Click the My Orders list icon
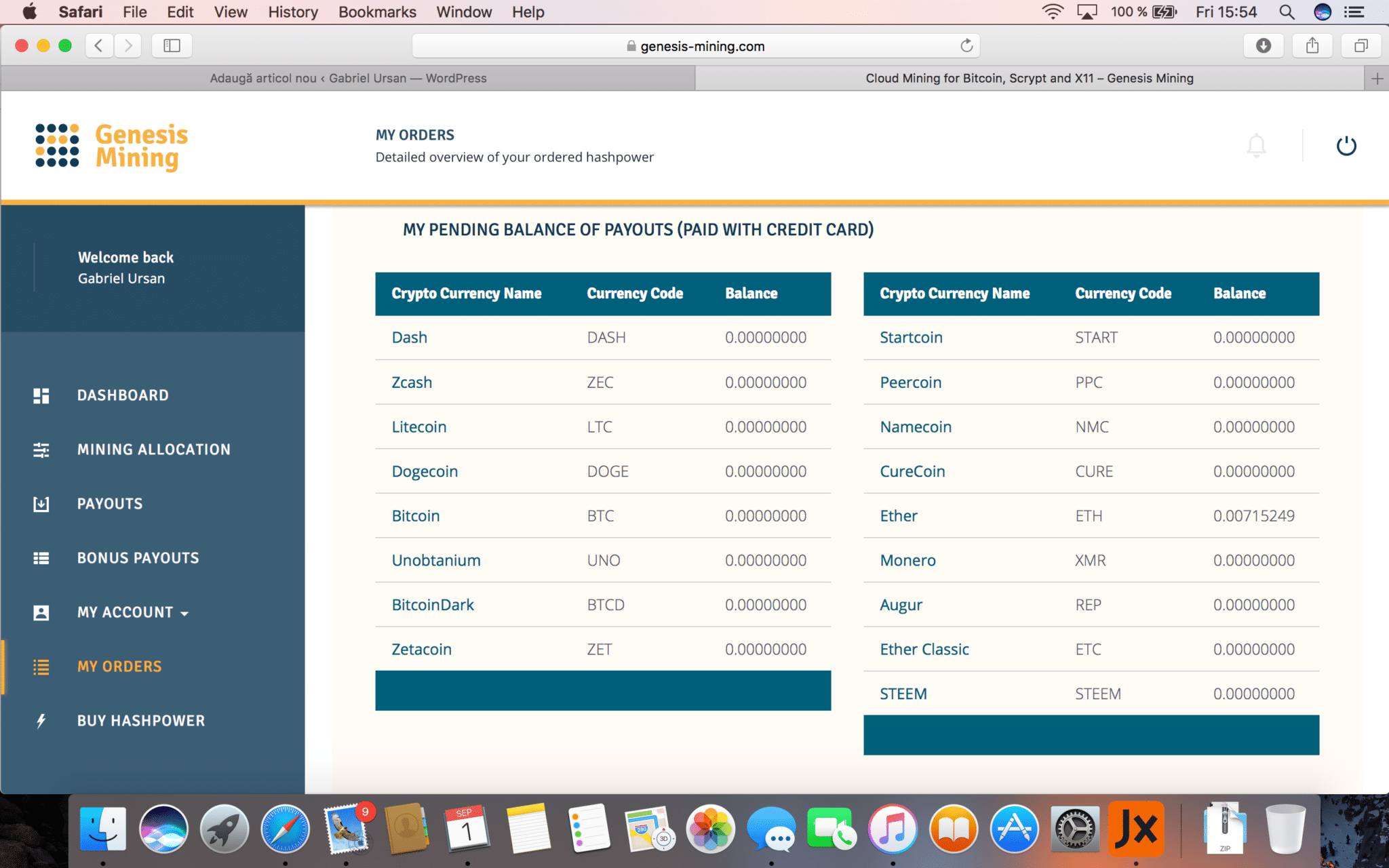Screen dimensions: 1389x868 pyautogui.click(x=41, y=667)
